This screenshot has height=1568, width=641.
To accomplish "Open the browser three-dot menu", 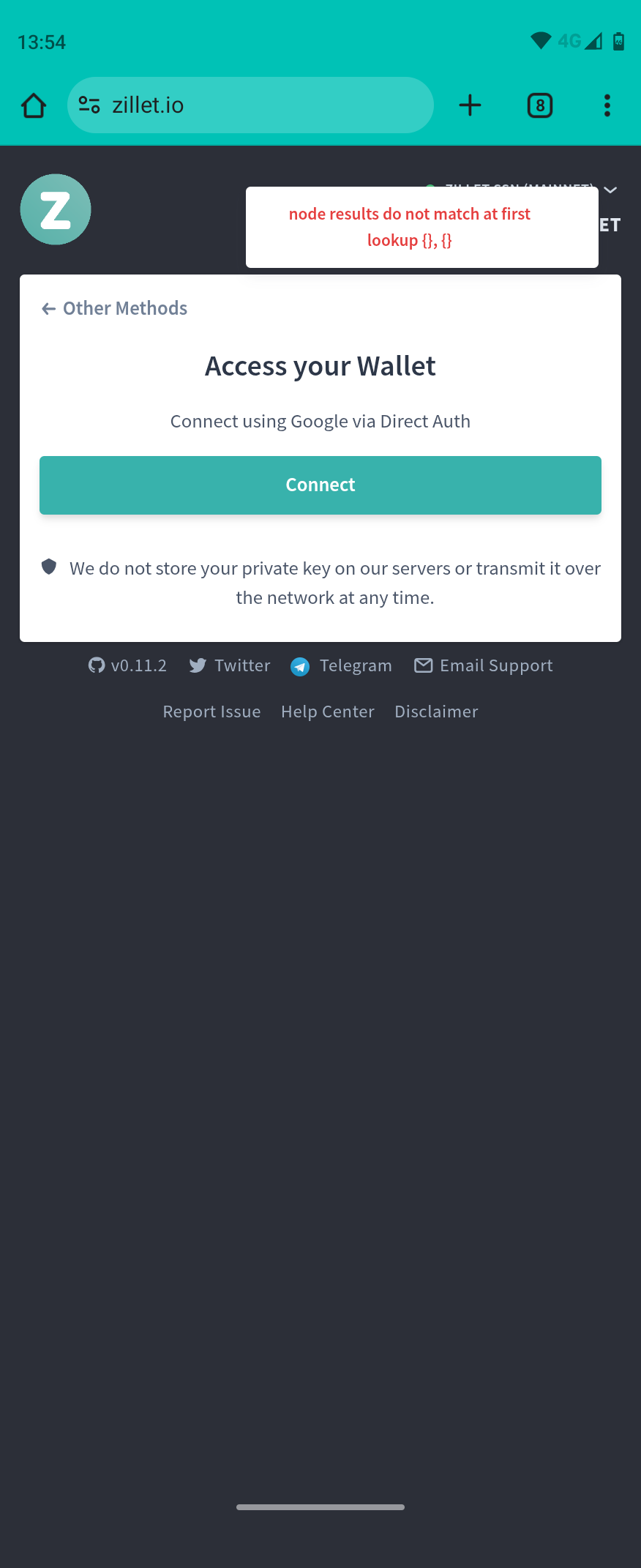I will click(607, 105).
